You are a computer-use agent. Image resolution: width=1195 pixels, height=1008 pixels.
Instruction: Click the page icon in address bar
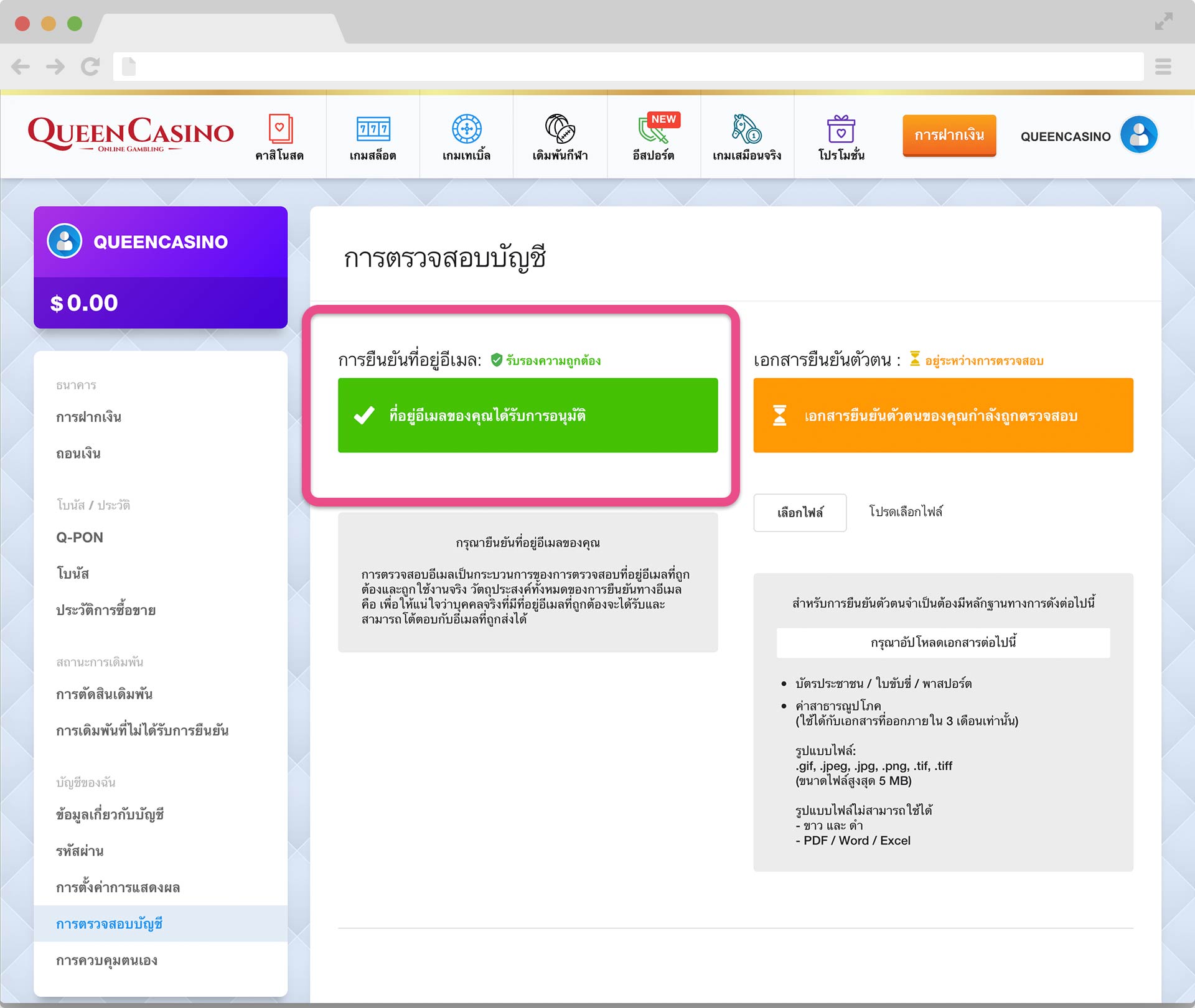point(129,67)
